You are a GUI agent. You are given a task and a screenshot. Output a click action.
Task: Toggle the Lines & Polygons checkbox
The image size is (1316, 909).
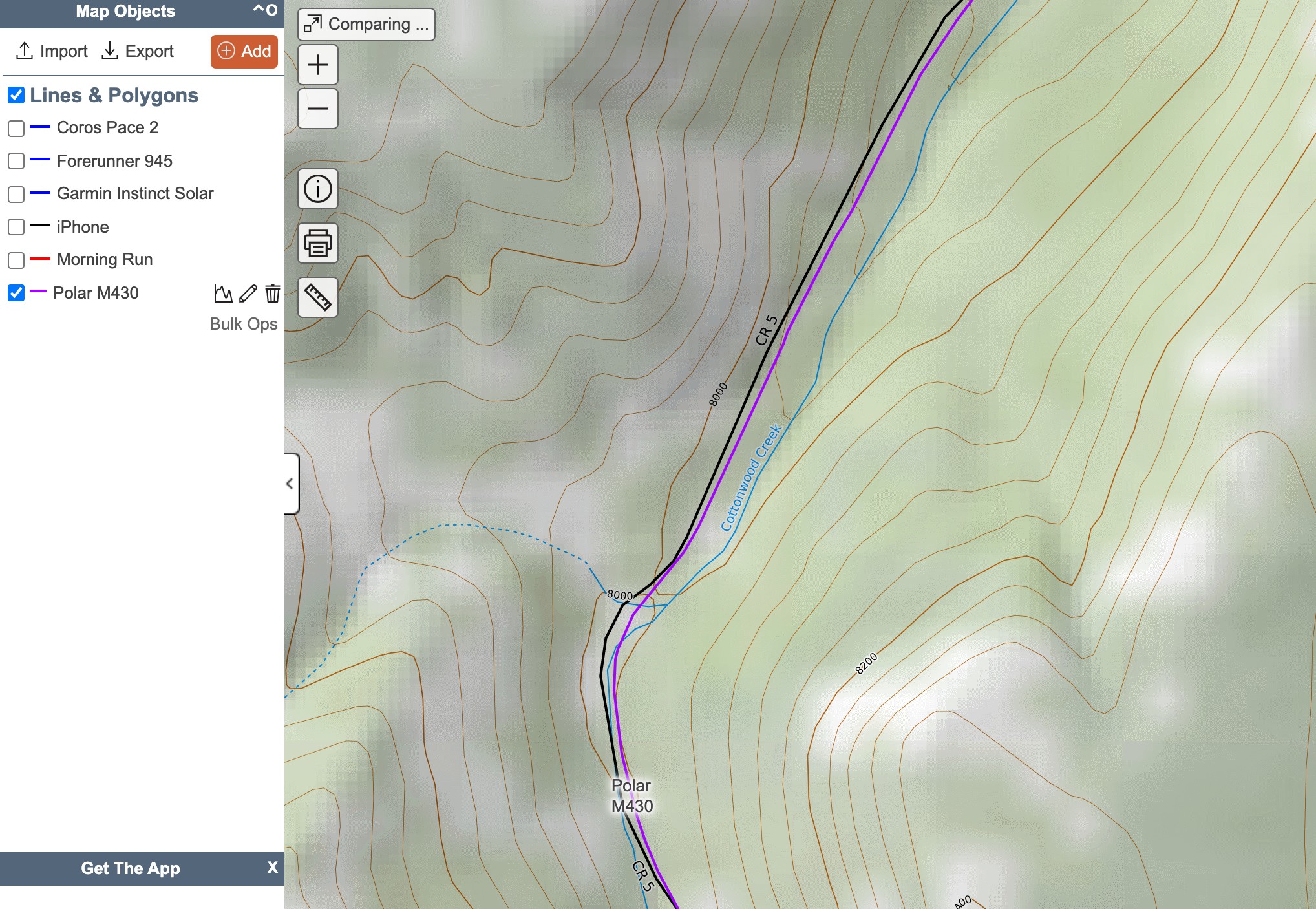16,96
